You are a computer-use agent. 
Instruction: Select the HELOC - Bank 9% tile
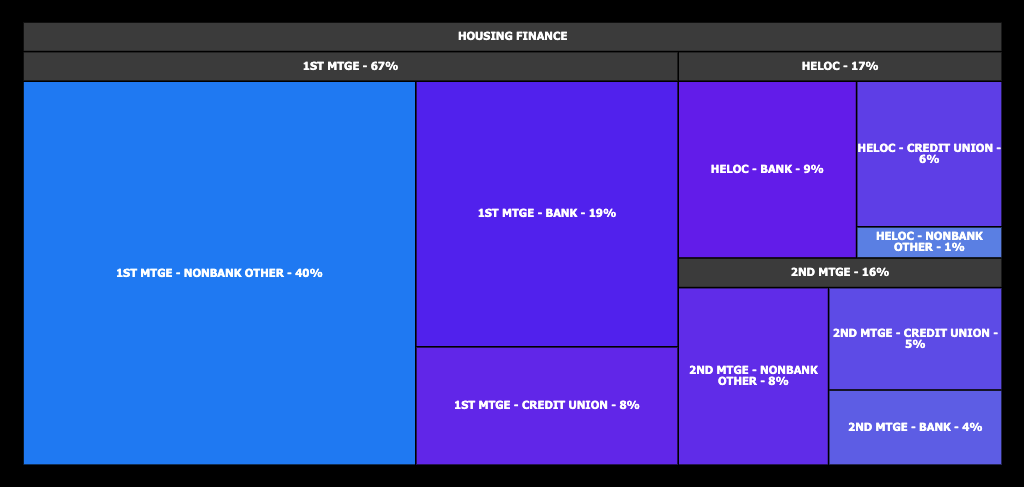coord(767,169)
